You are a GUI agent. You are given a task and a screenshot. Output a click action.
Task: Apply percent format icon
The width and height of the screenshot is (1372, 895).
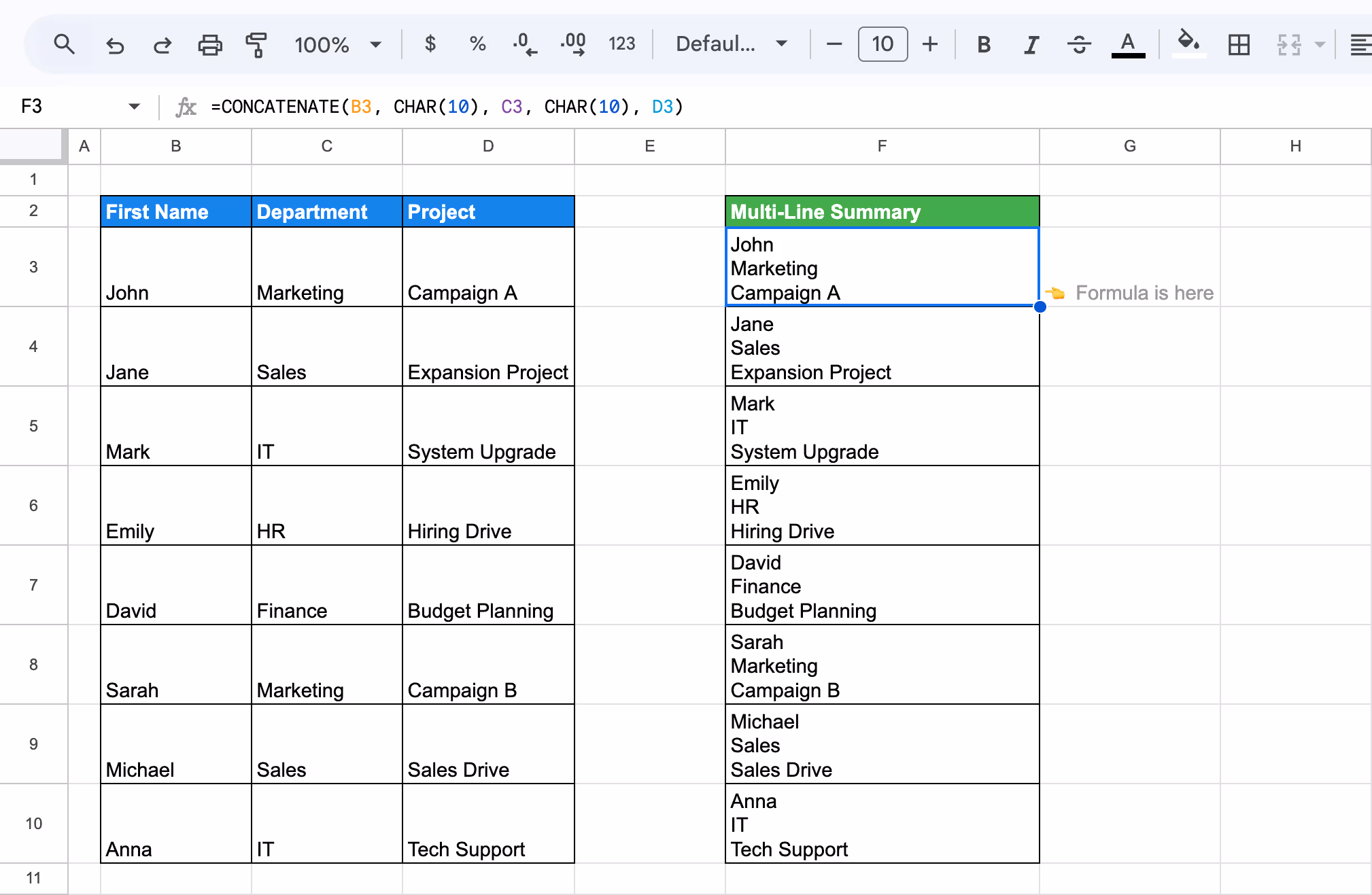(x=477, y=44)
